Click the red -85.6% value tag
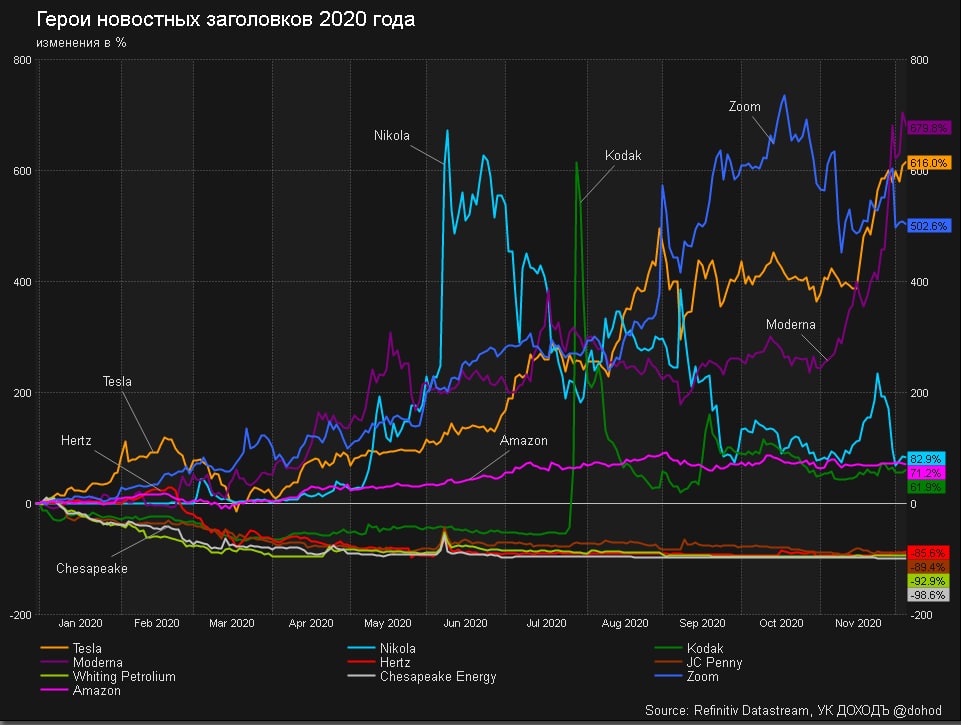This screenshot has height=725, width=961. pyautogui.click(x=929, y=553)
